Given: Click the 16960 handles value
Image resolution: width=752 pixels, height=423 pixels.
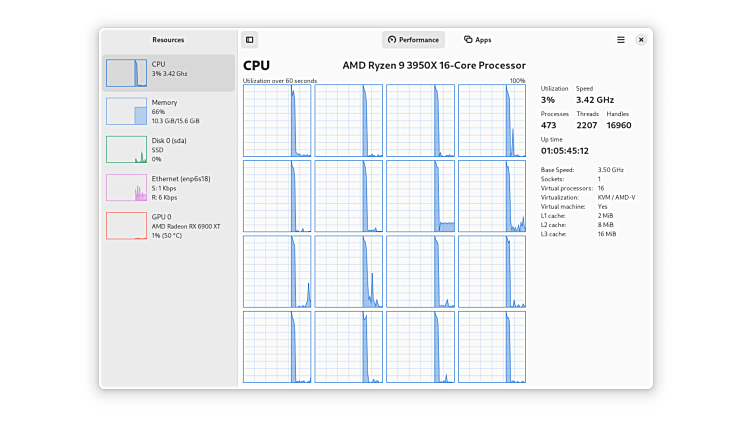Looking at the screenshot, I should [619, 125].
